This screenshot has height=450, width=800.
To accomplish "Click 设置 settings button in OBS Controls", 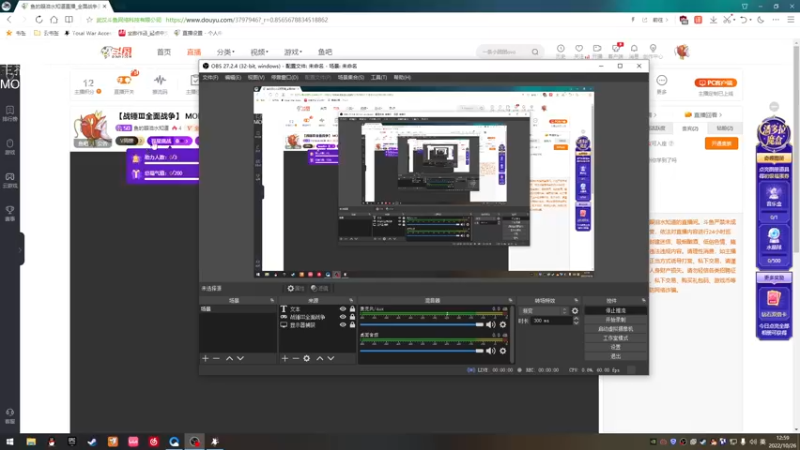I will tap(615, 347).
